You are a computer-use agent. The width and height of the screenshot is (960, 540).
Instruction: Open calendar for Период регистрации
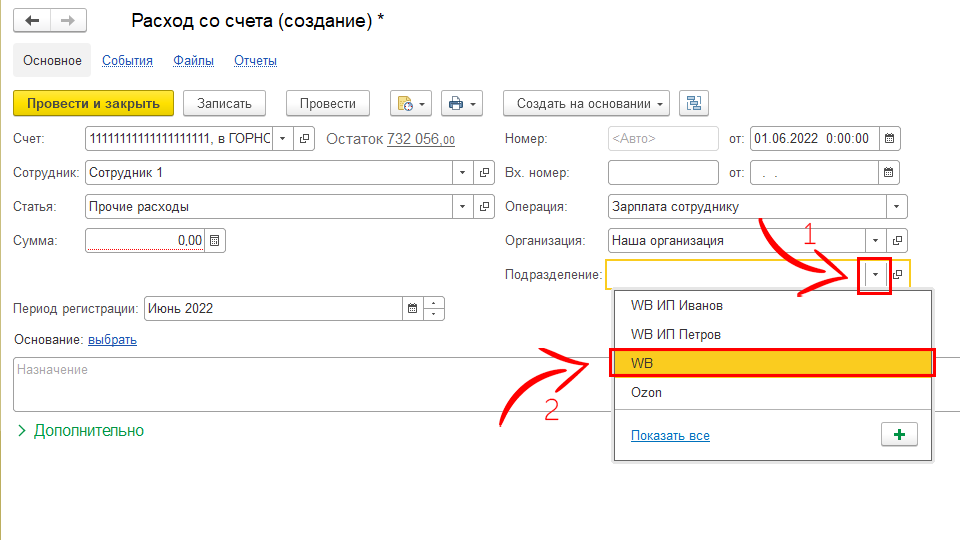[x=412, y=309]
